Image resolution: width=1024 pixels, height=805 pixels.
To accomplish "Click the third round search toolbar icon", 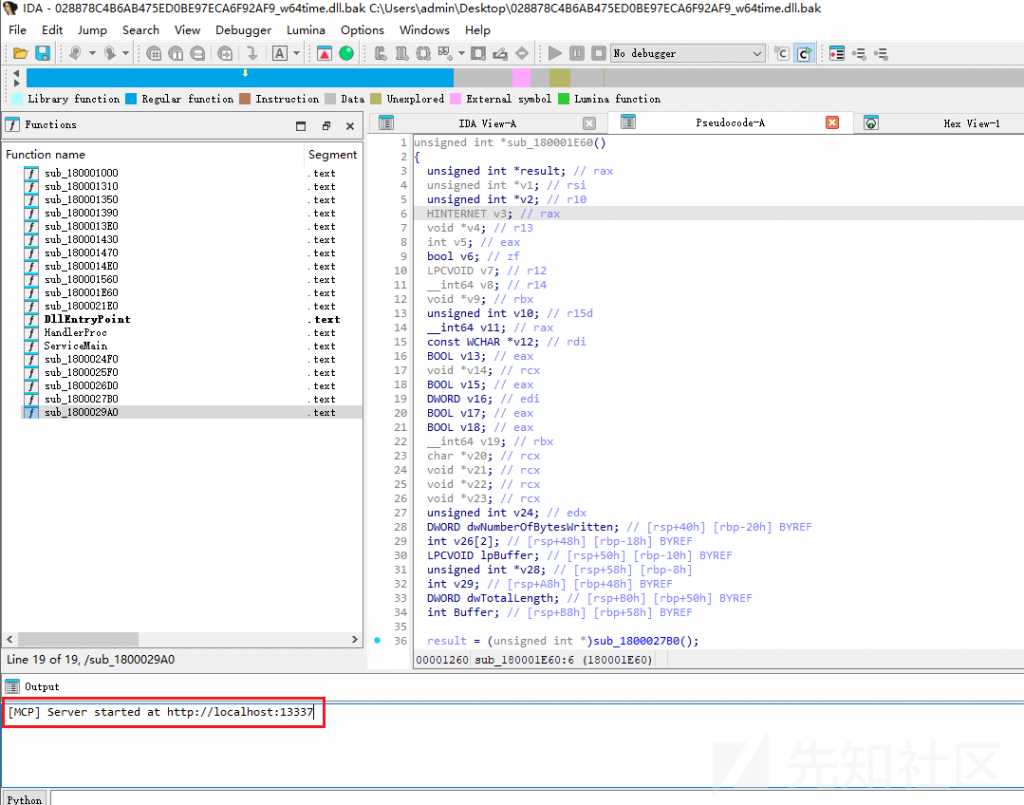I will (197, 54).
